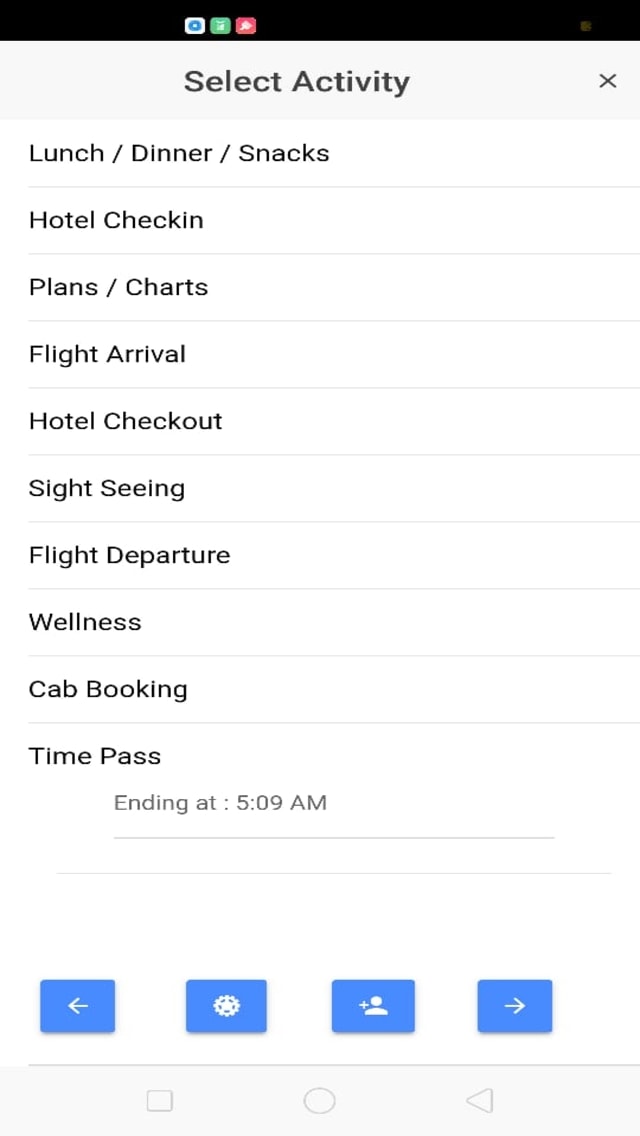Select the Wellness activity
640x1136 pixels.
click(x=85, y=622)
